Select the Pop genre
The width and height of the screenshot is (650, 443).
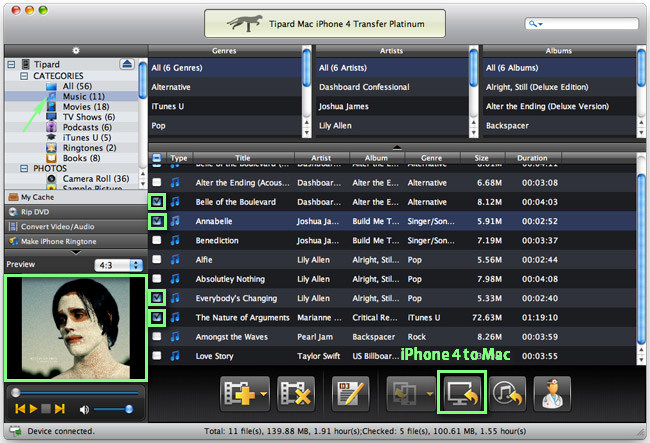coord(225,126)
